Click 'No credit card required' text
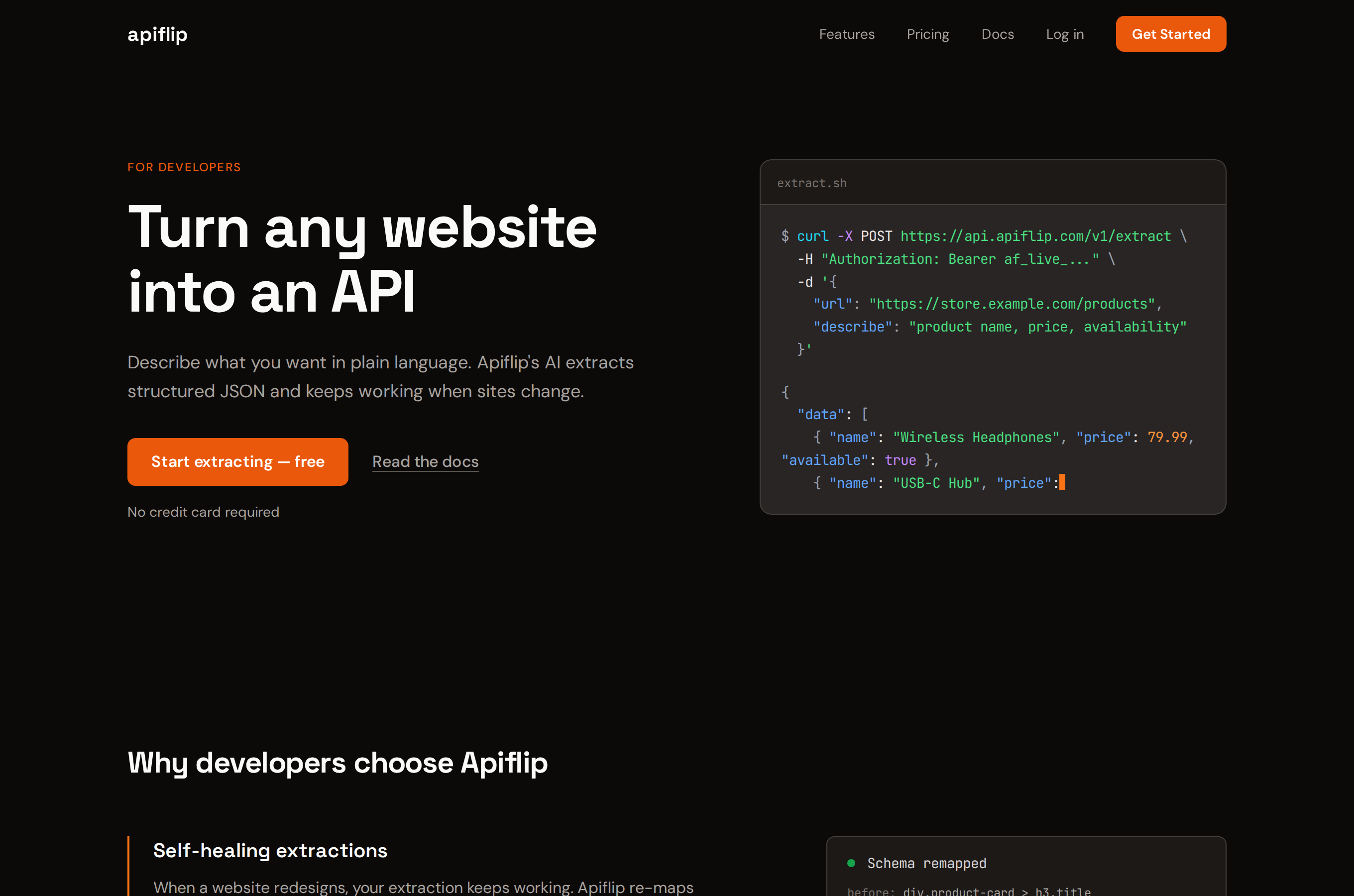This screenshot has height=896, width=1354. [204, 512]
